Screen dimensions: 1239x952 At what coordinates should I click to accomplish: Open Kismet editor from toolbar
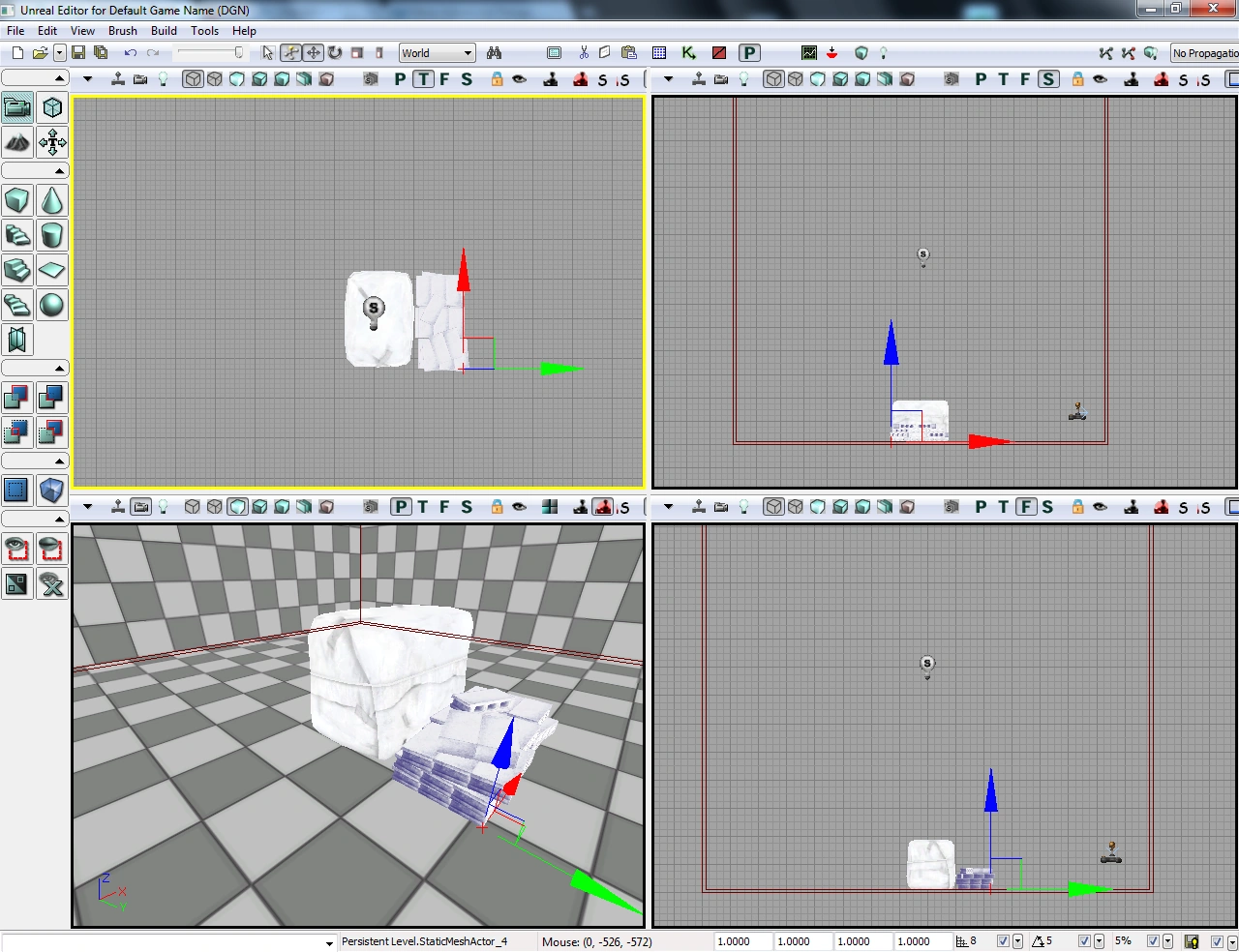(688, 53)
